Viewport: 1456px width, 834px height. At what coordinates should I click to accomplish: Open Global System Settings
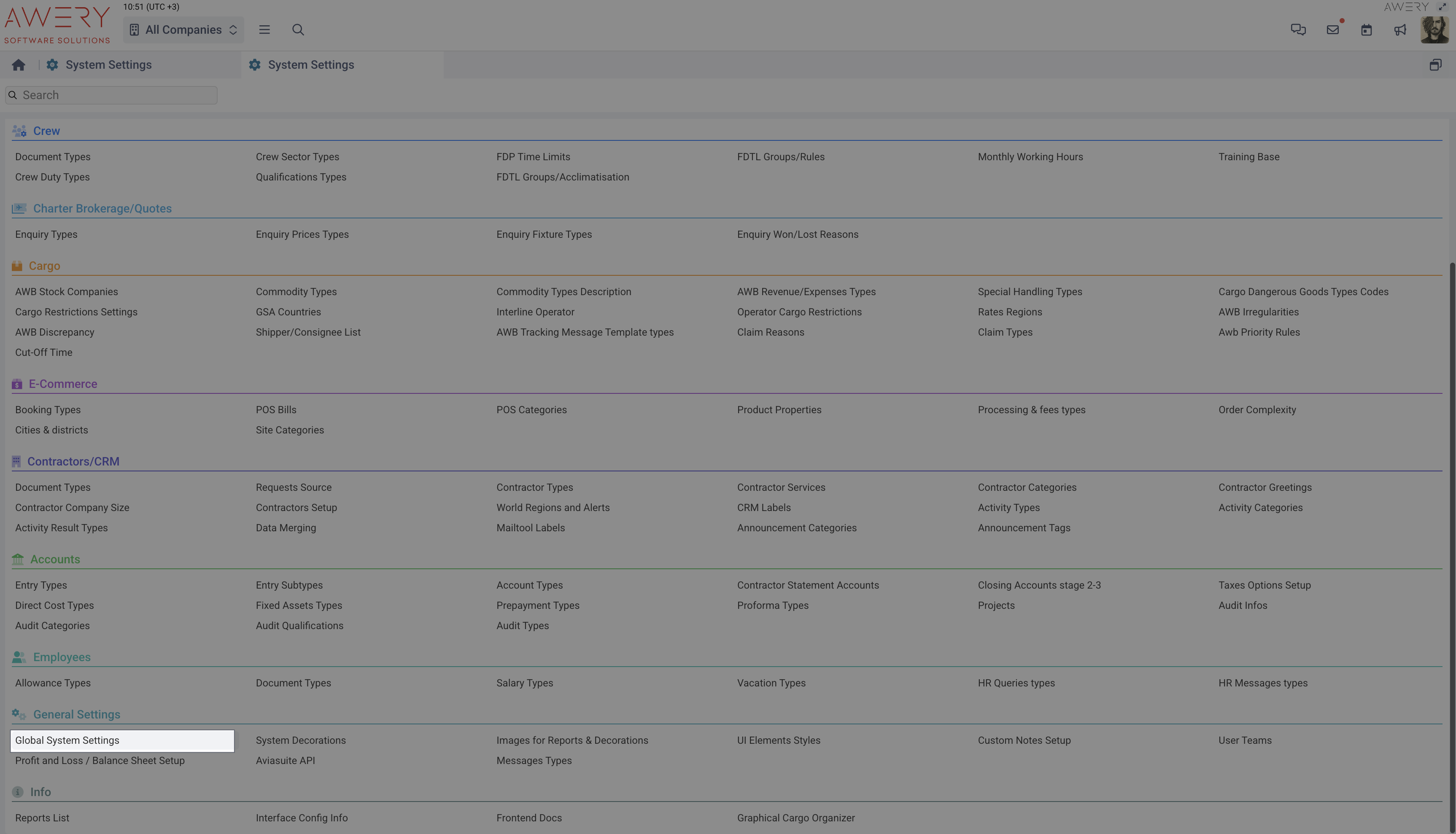67,741
